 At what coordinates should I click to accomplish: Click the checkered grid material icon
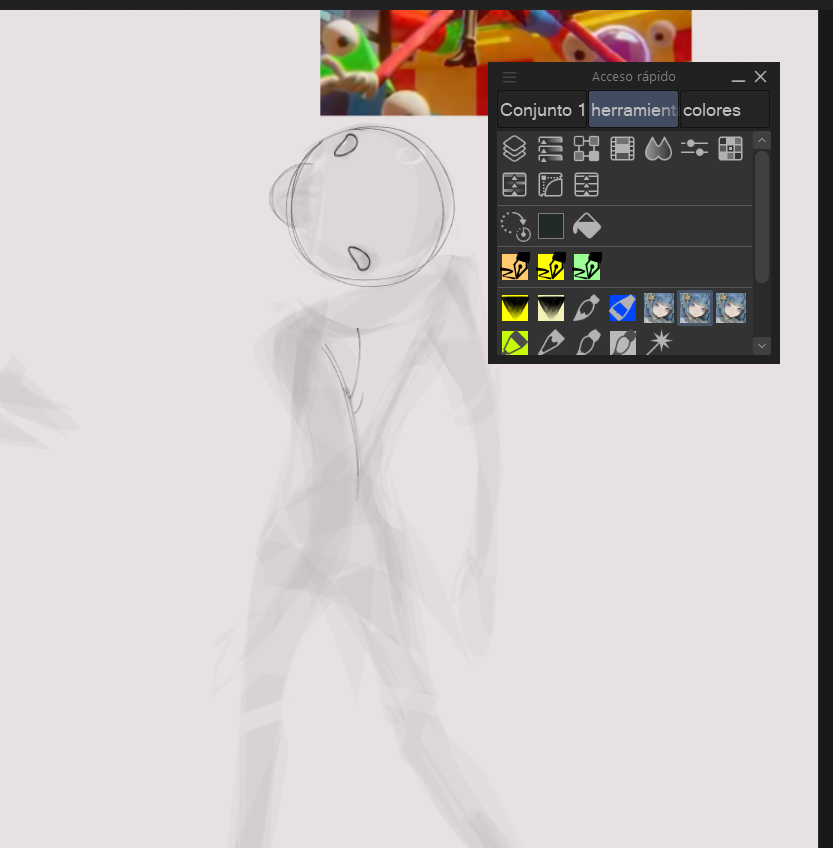[x=730, y=149]
